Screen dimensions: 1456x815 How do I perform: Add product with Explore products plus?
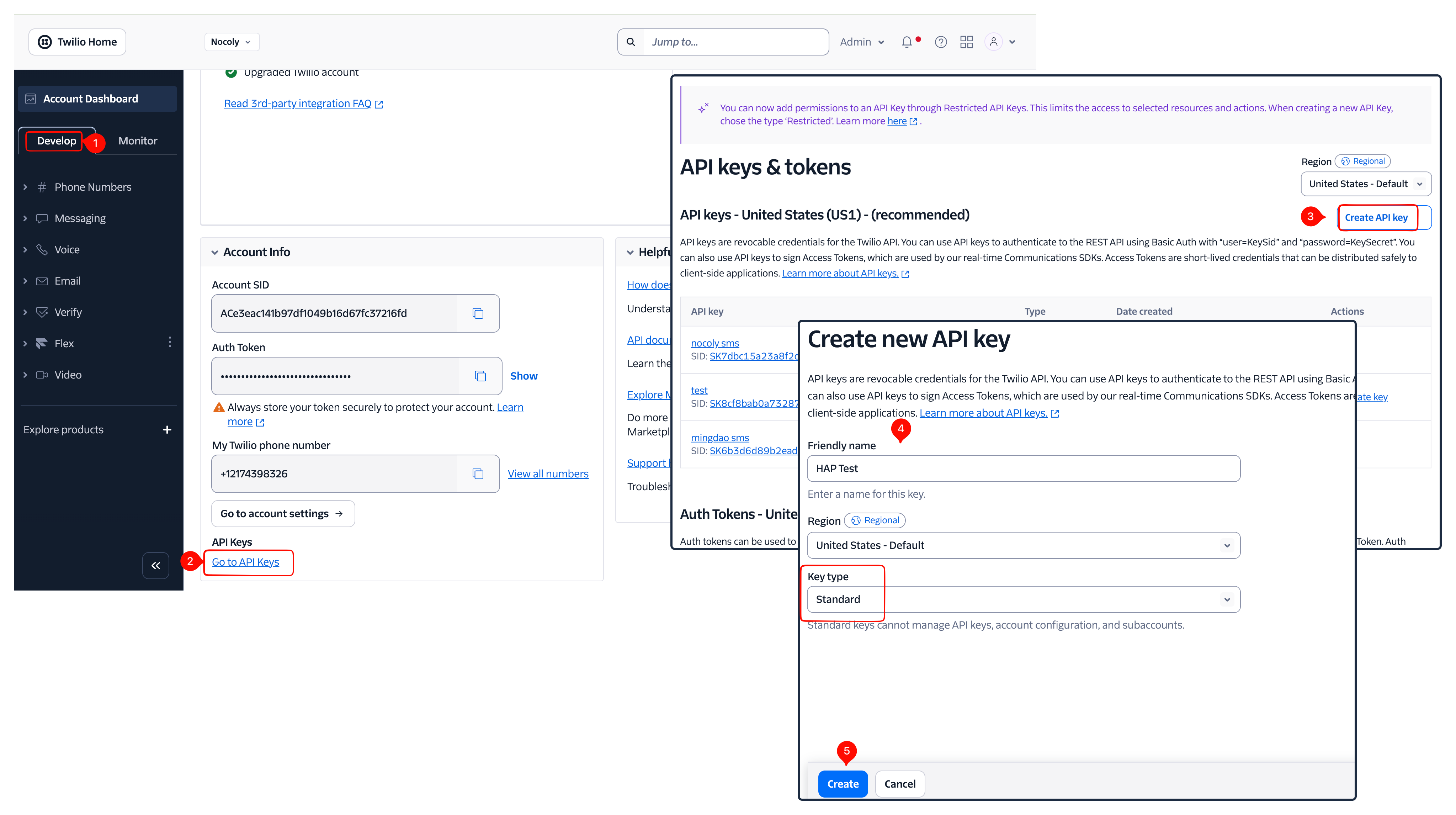pos(167,429)
